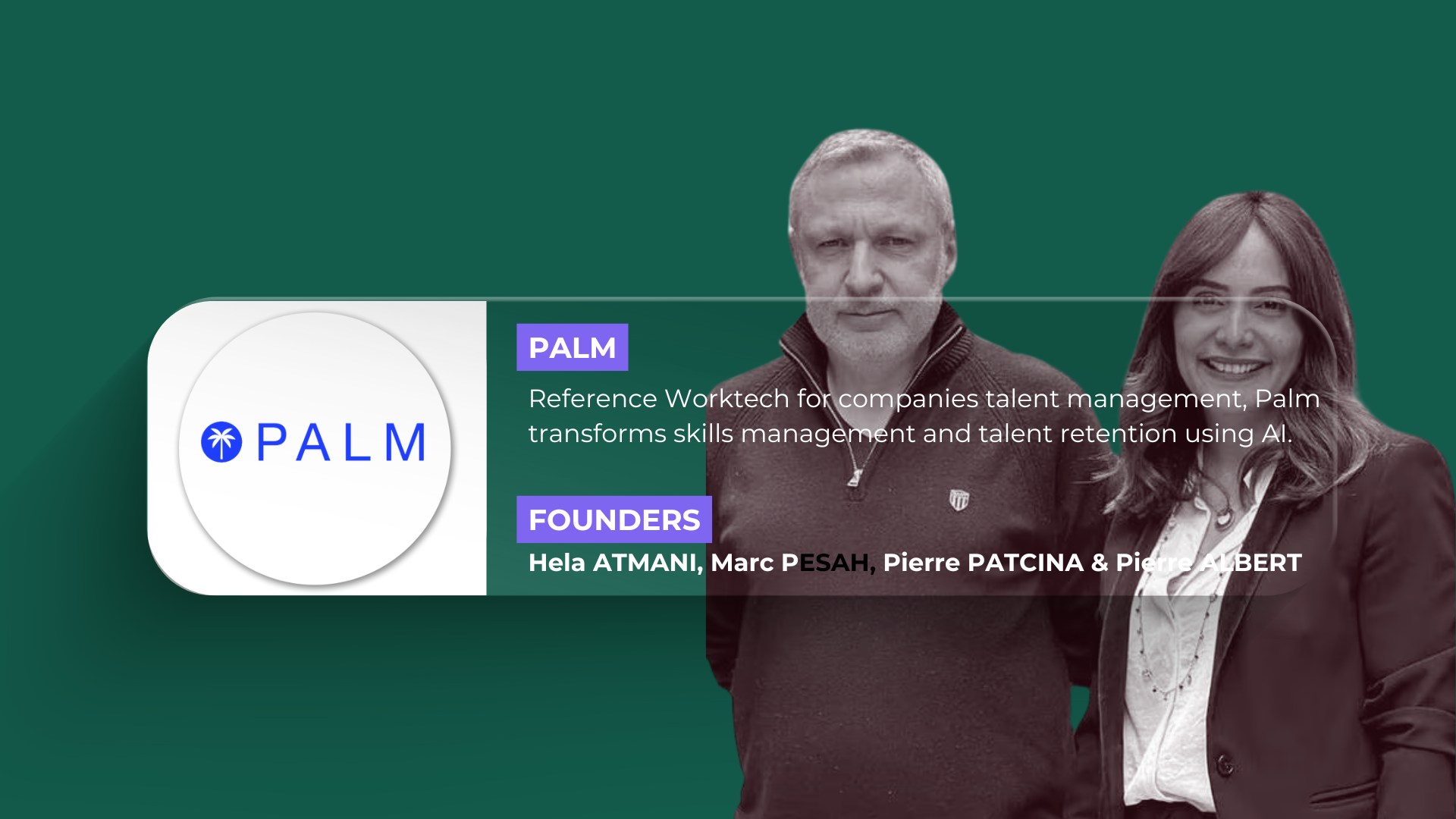This screenshot has width=1456, height=819.
Task: Select the purple FOUNDERS label
Action: 614,519
